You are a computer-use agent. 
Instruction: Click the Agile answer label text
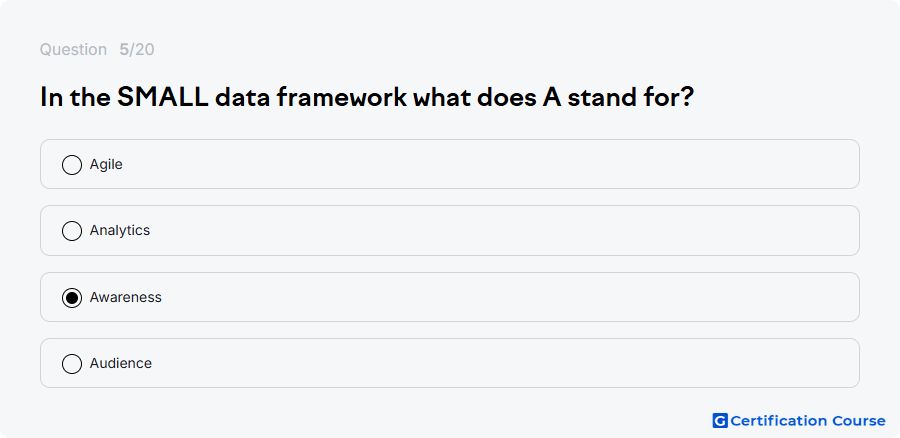[106, 165]
